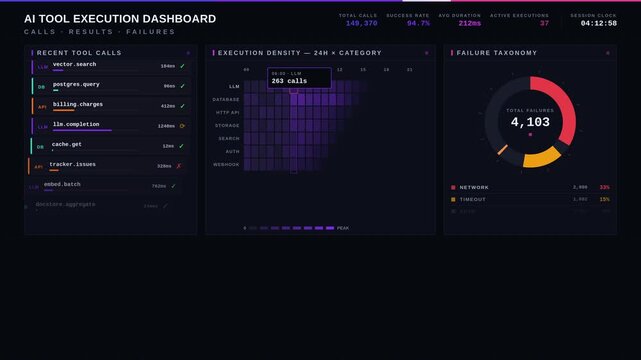This screenshot has width=641, height=360.
Task: Click the 412ms duration on billing.charges
Action: click(168, 106)
